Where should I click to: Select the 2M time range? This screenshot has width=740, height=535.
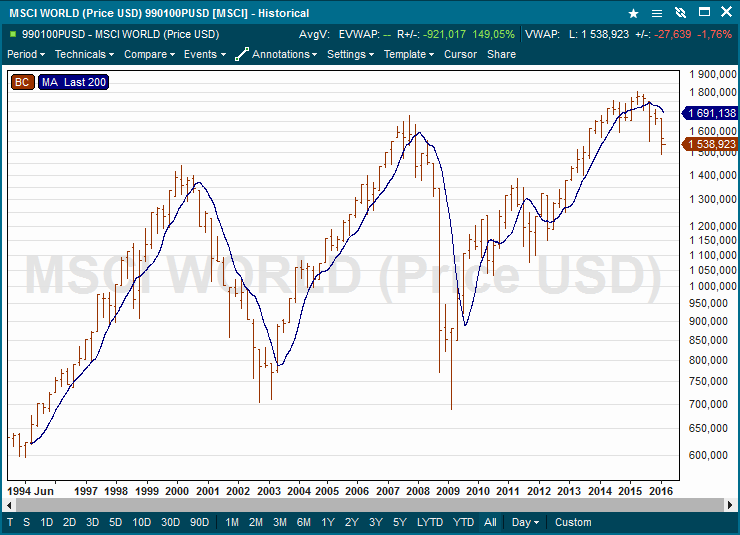[x=256, y=522]
